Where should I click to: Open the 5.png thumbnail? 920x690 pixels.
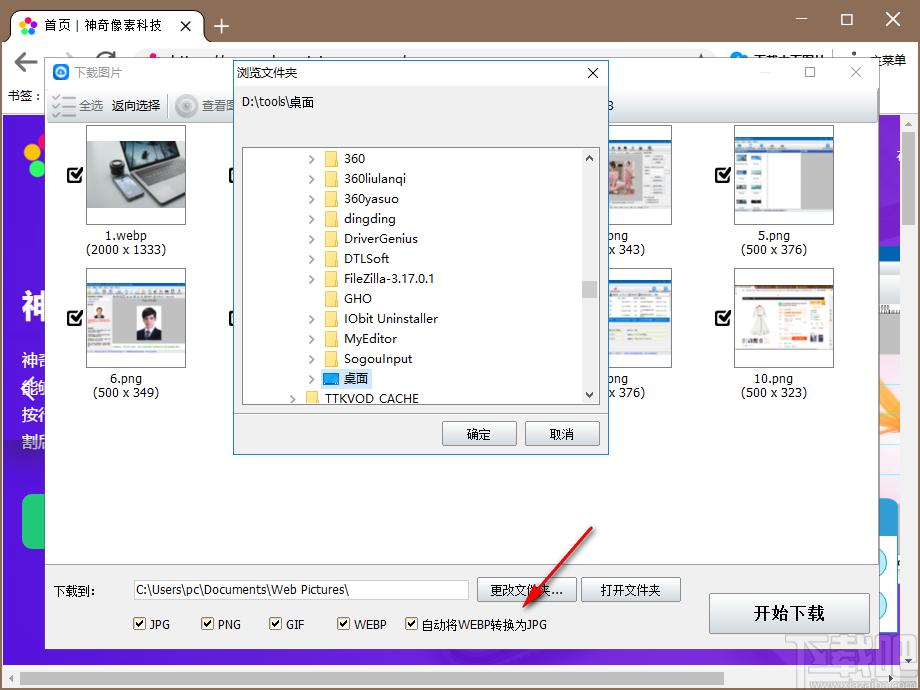[x=784, y=175]
